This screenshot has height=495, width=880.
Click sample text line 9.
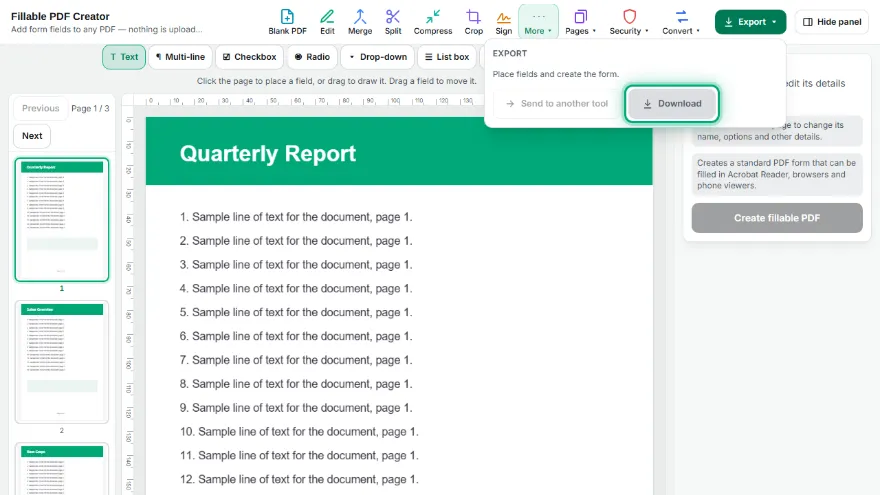(x=296, y=408)
